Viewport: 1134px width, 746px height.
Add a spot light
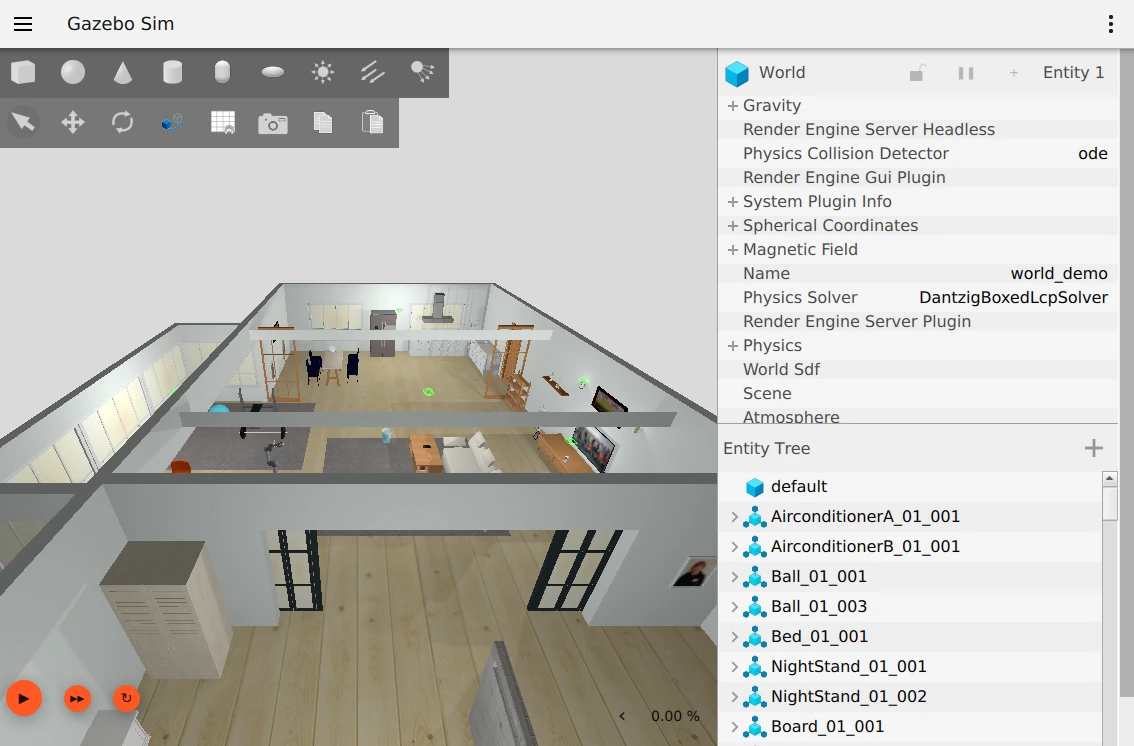422,72
